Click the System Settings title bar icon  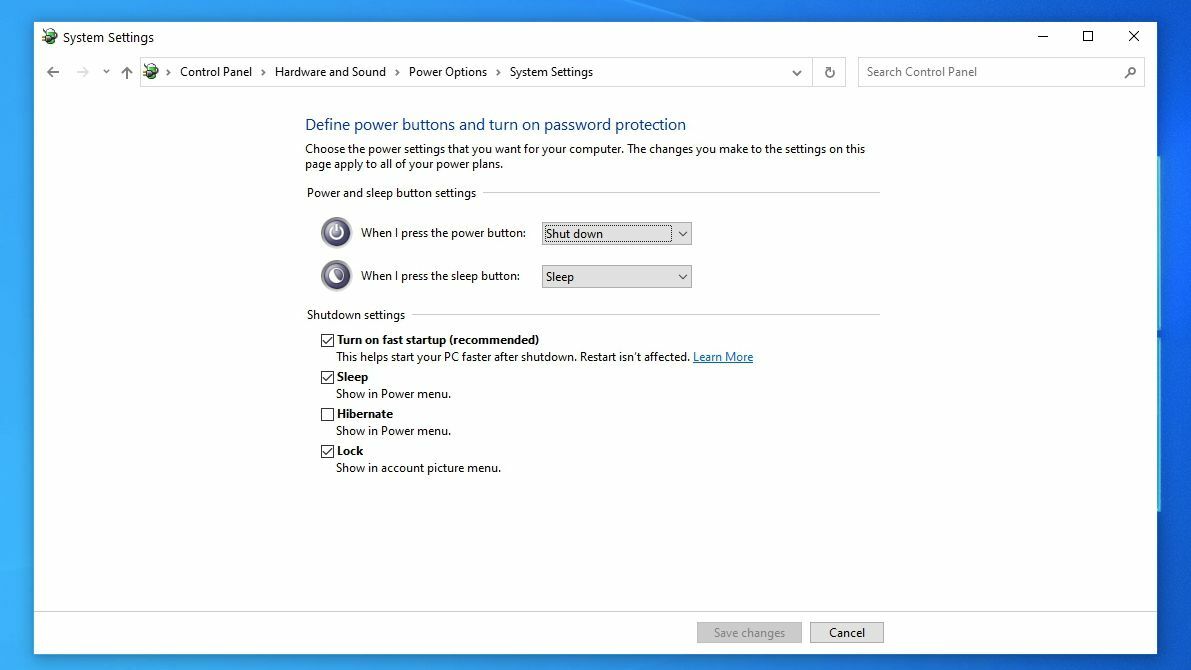click(x=50, y=36)
